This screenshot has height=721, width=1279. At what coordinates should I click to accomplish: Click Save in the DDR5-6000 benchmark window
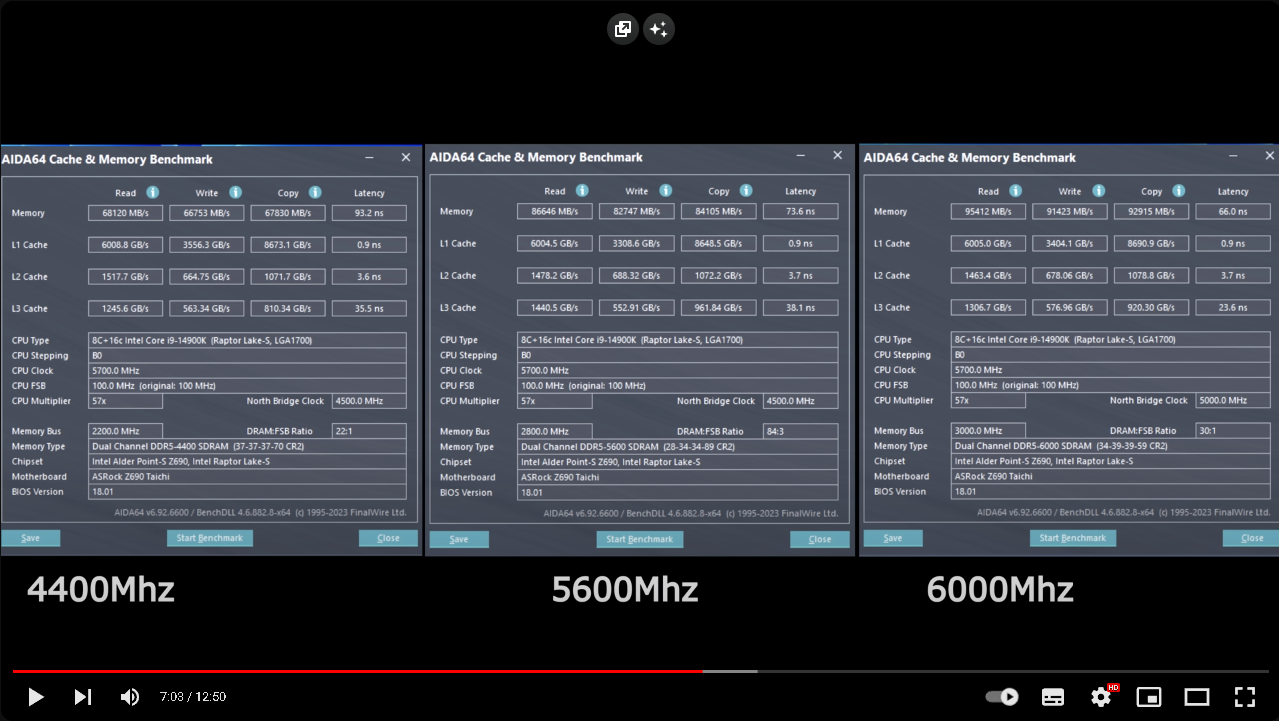[x=893, y=538]
